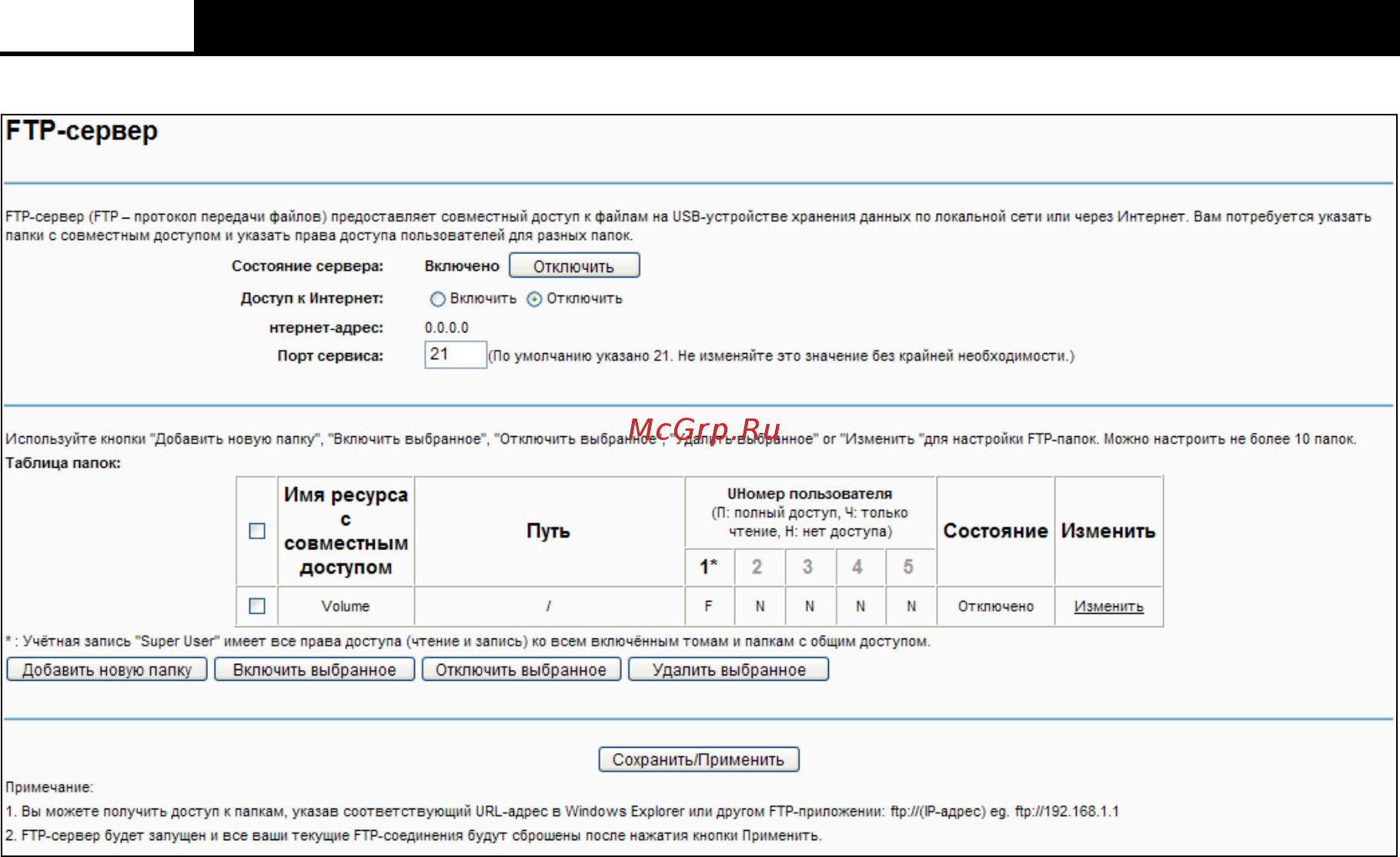Click the user 5 column header
The image size is (1400, 857).
click(x=909, y=567)
